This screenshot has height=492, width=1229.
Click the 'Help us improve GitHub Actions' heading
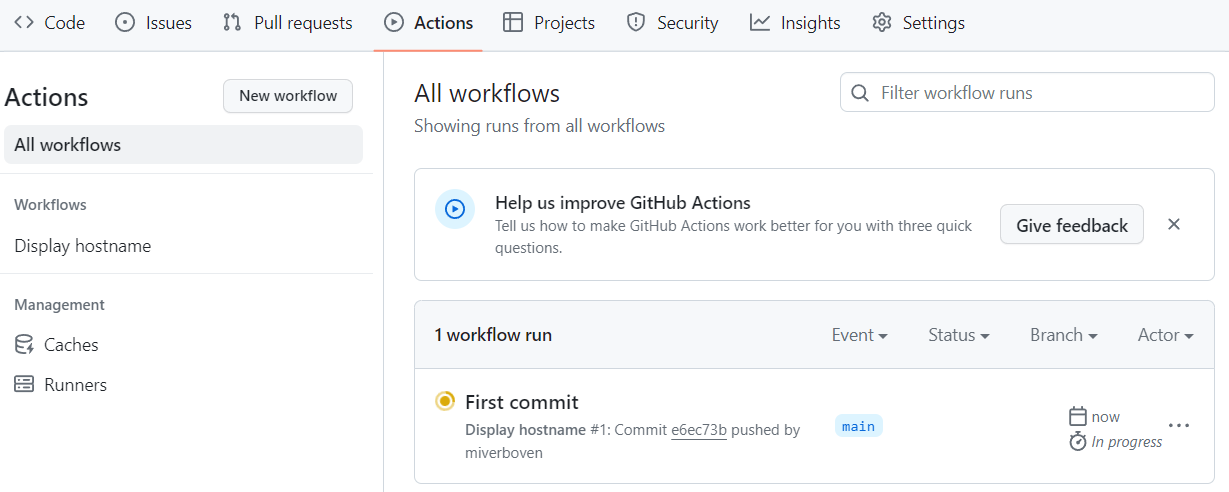tap(623, 203)
